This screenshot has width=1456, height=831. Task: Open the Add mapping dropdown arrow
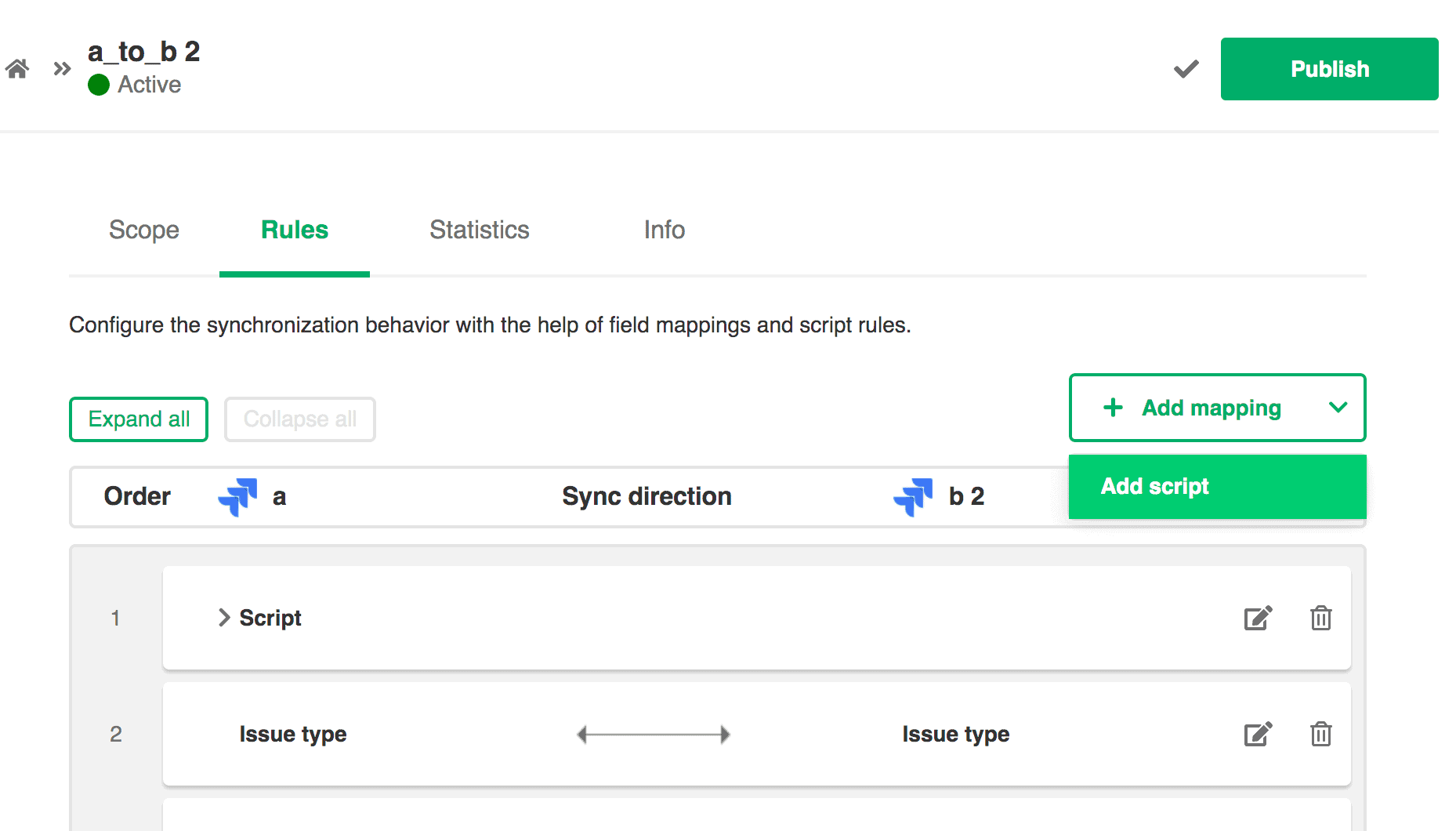(1338, 408)
